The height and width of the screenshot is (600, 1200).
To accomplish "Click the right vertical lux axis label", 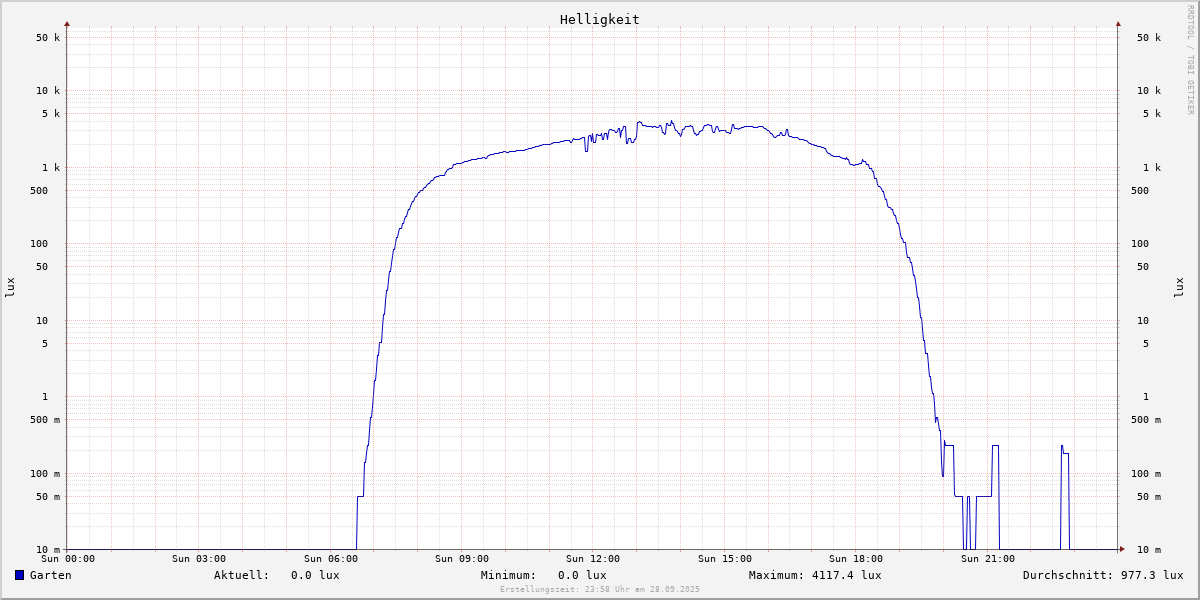I will click(1179, 287).
